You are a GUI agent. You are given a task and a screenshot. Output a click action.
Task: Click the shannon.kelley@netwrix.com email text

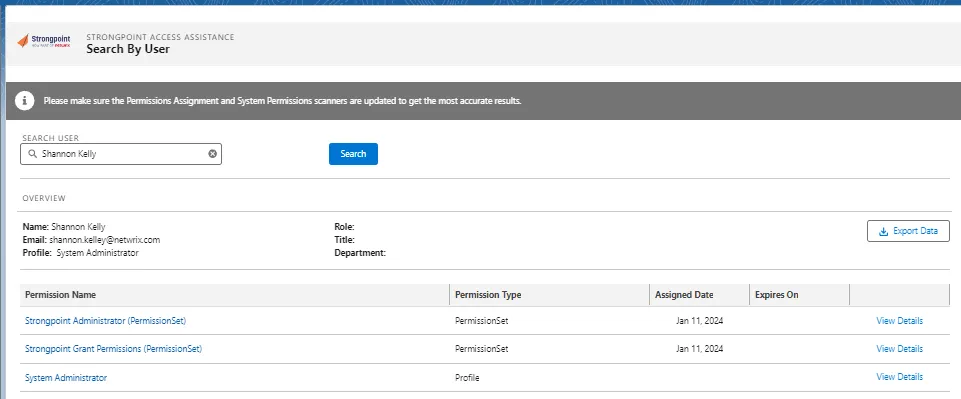coord(105,240)
